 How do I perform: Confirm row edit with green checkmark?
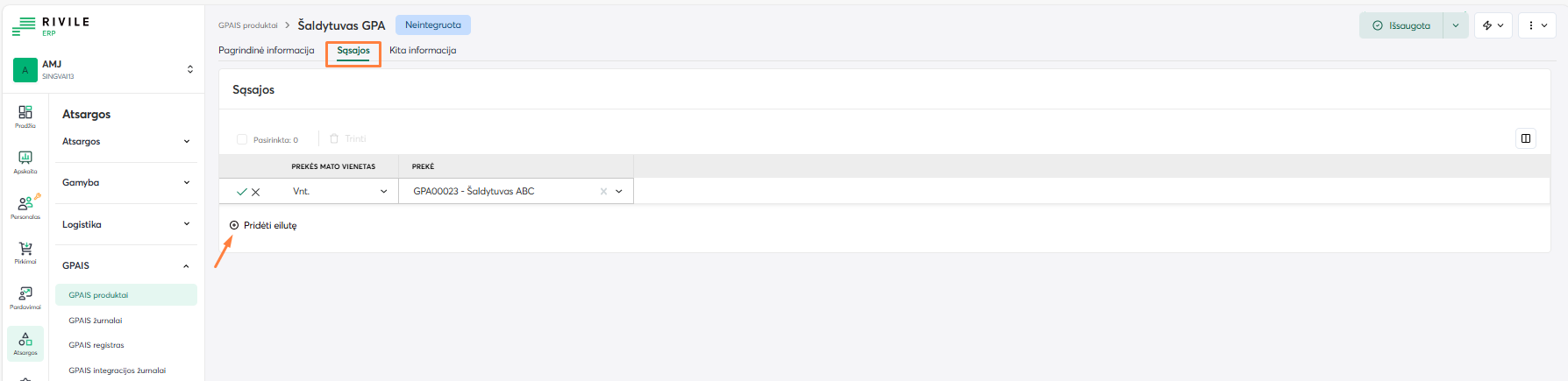click(242, 192)
